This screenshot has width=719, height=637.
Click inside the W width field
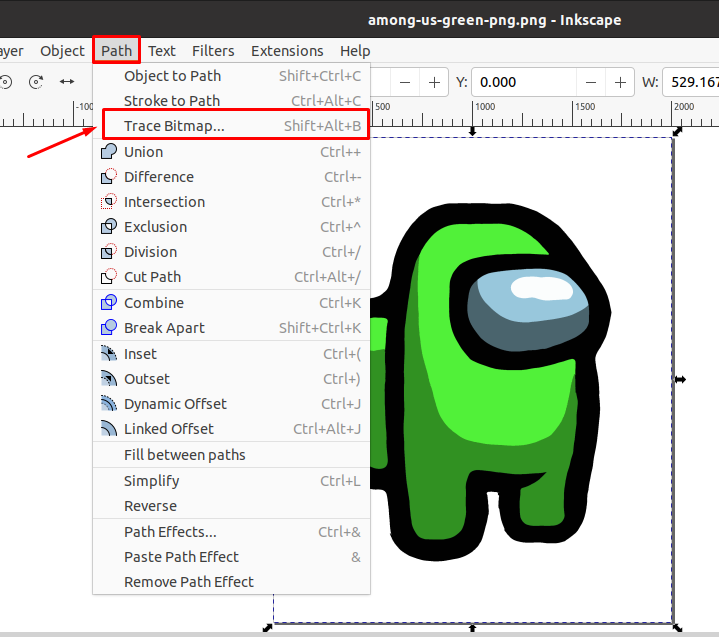[691, 82]
